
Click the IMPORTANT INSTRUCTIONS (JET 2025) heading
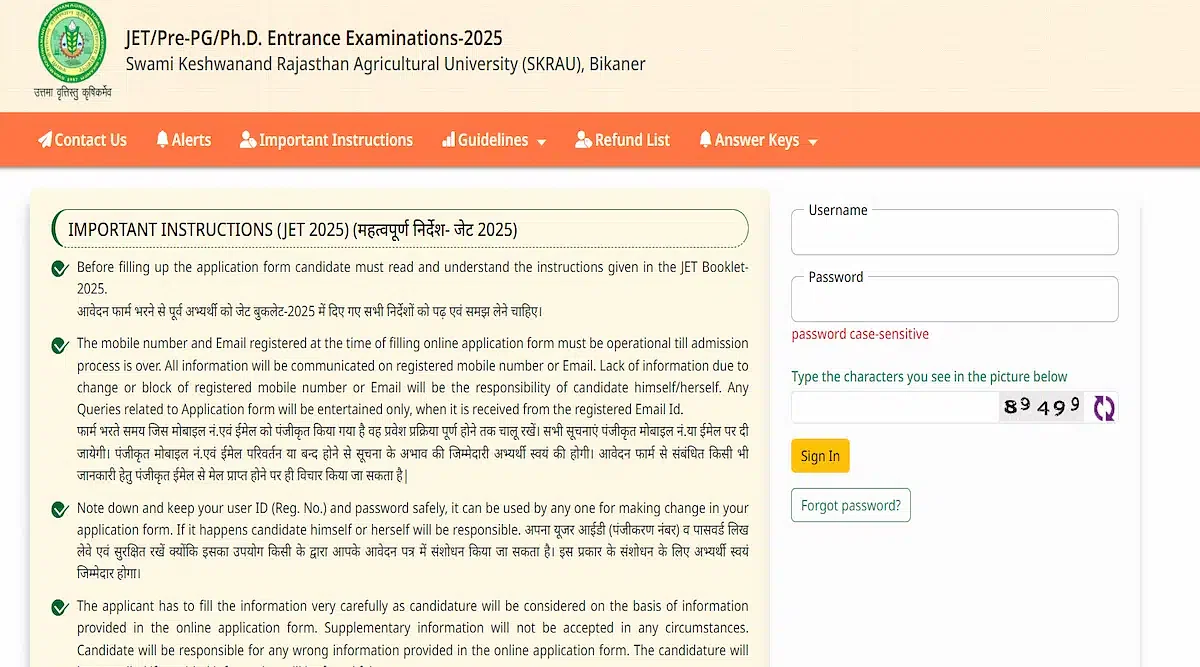[292, 229]
